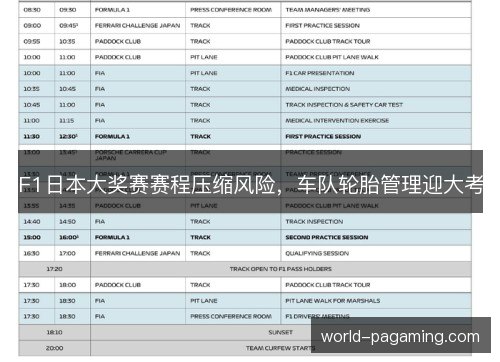Select TRACK INSPECTION & SAFETY CAR TEST
Screen dimensions: 500x362
(344, 105)
